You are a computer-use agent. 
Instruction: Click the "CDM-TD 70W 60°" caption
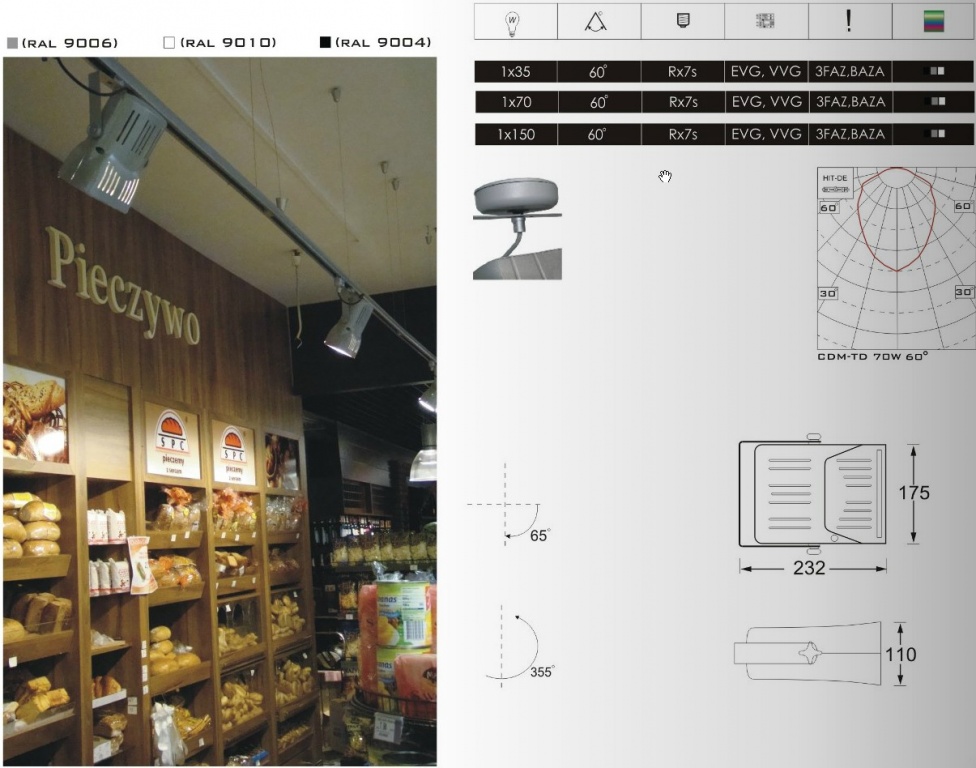[872, 357]
